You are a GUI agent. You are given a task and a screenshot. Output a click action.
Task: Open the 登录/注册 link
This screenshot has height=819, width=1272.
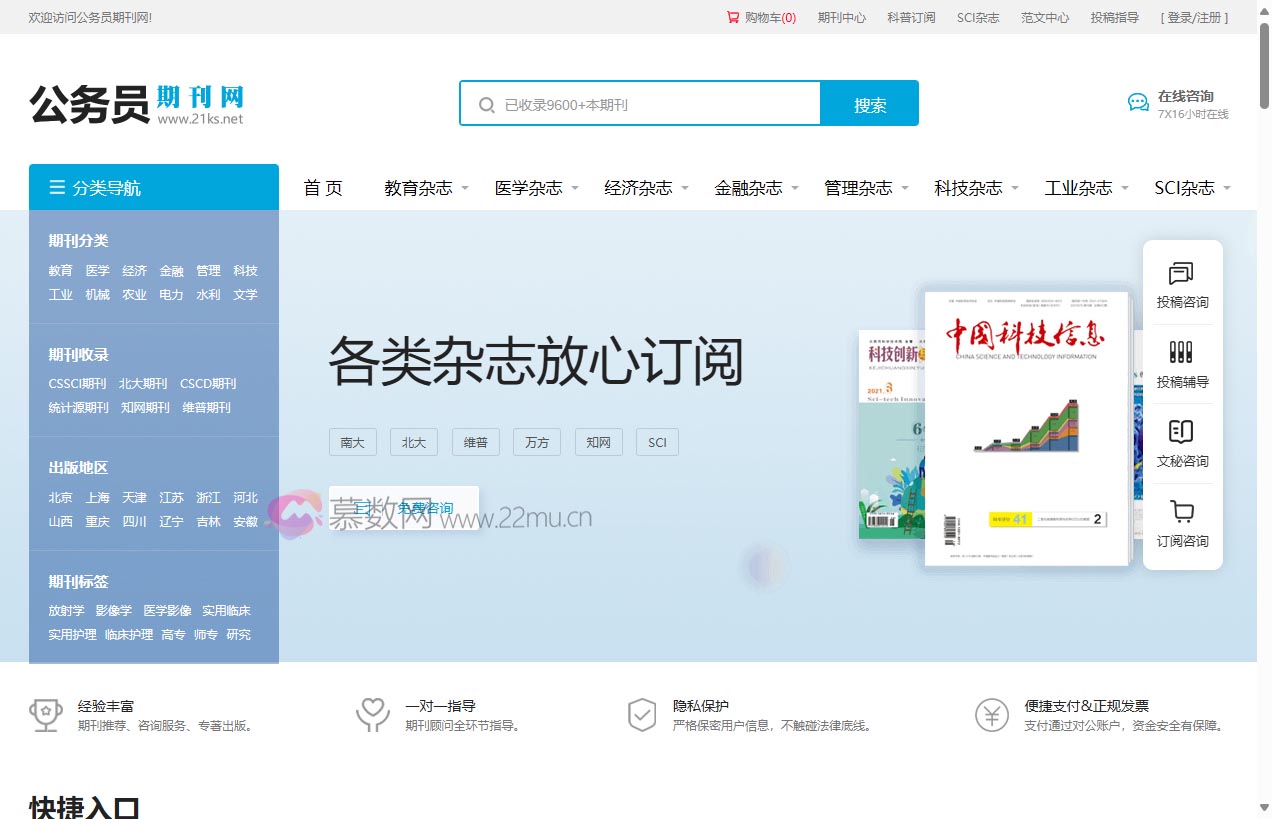pos(1195,16)
